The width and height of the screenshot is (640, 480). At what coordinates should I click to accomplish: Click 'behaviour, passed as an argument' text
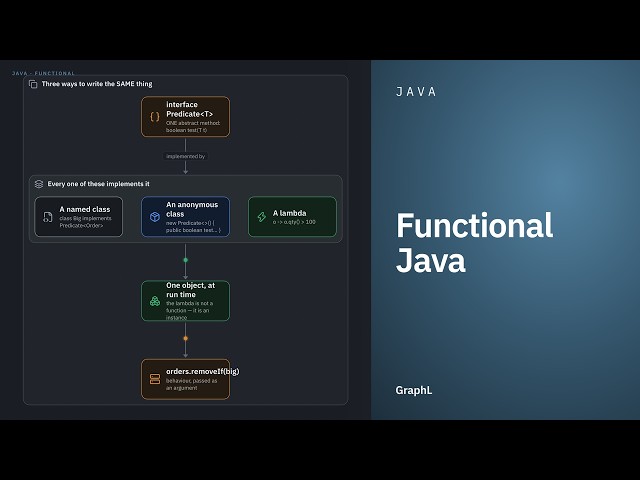[191, 384]
